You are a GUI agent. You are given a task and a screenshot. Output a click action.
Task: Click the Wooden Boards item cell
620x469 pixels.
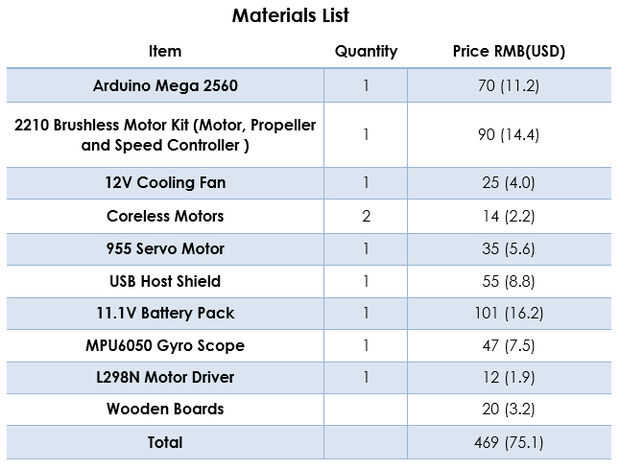[165, 409]
